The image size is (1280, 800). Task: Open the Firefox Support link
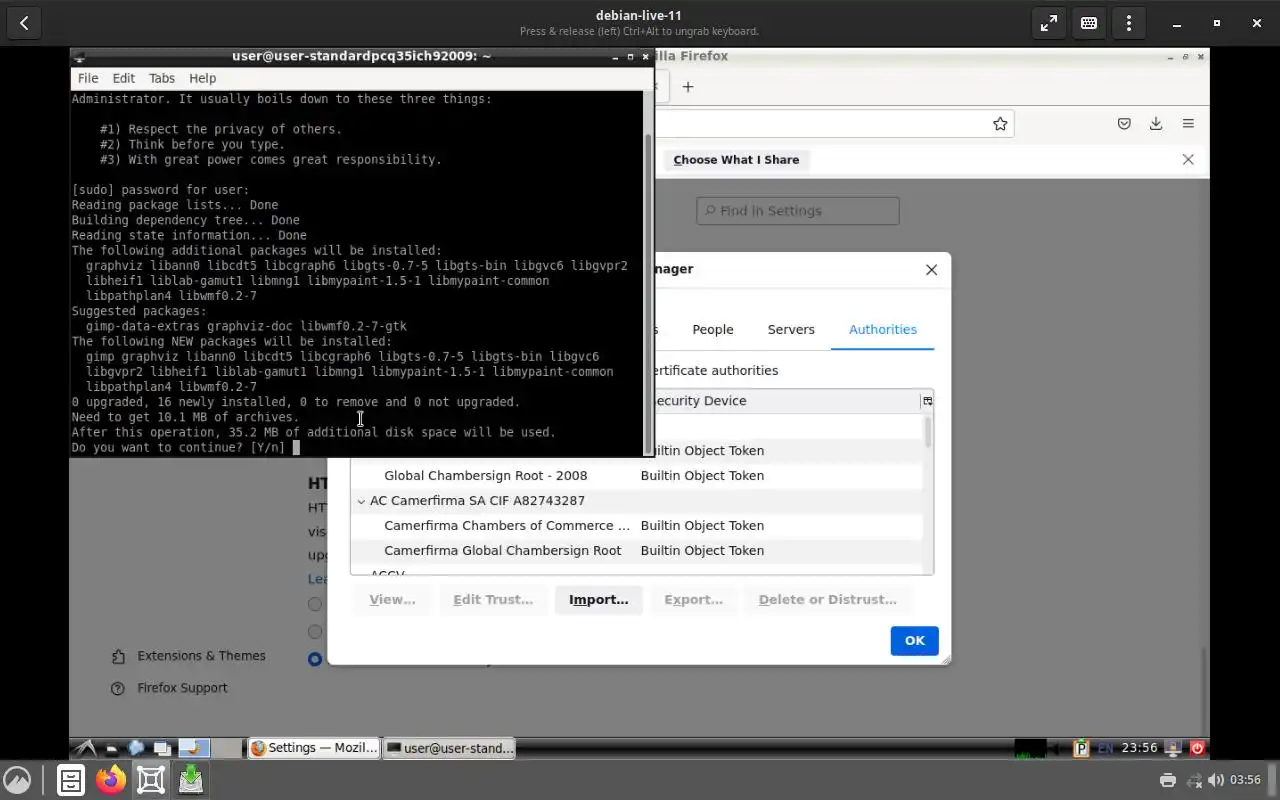170,688
